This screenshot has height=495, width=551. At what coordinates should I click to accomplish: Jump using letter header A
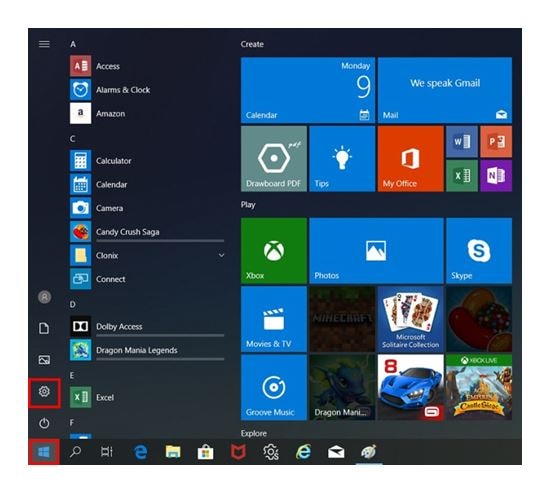coord(73,44)
